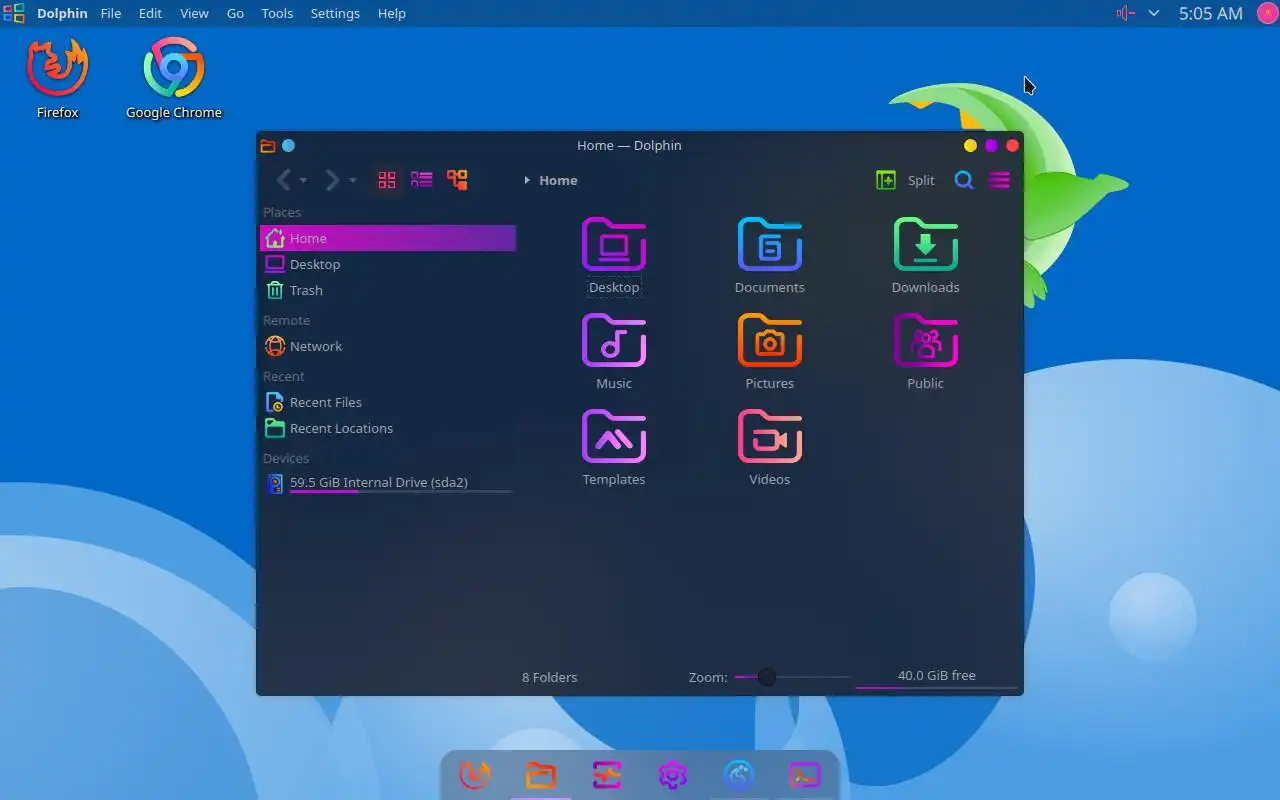This screenshot has width=1280, height=800.
Task: Select the Pictures folder icon
Action: click(770, 340)
